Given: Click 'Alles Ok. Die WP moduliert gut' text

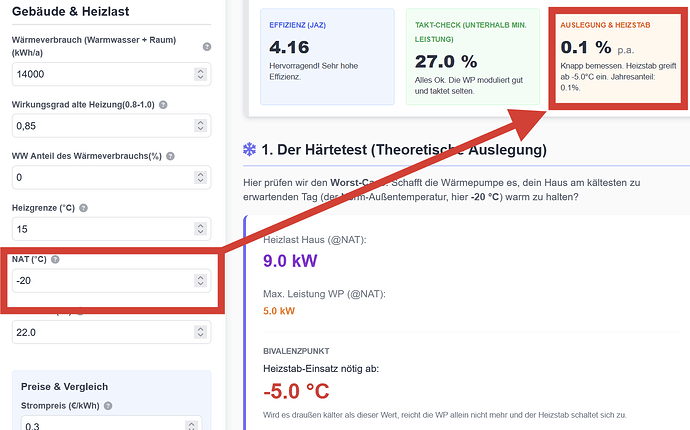Looking at the screenshot, I should coord(469,80).
